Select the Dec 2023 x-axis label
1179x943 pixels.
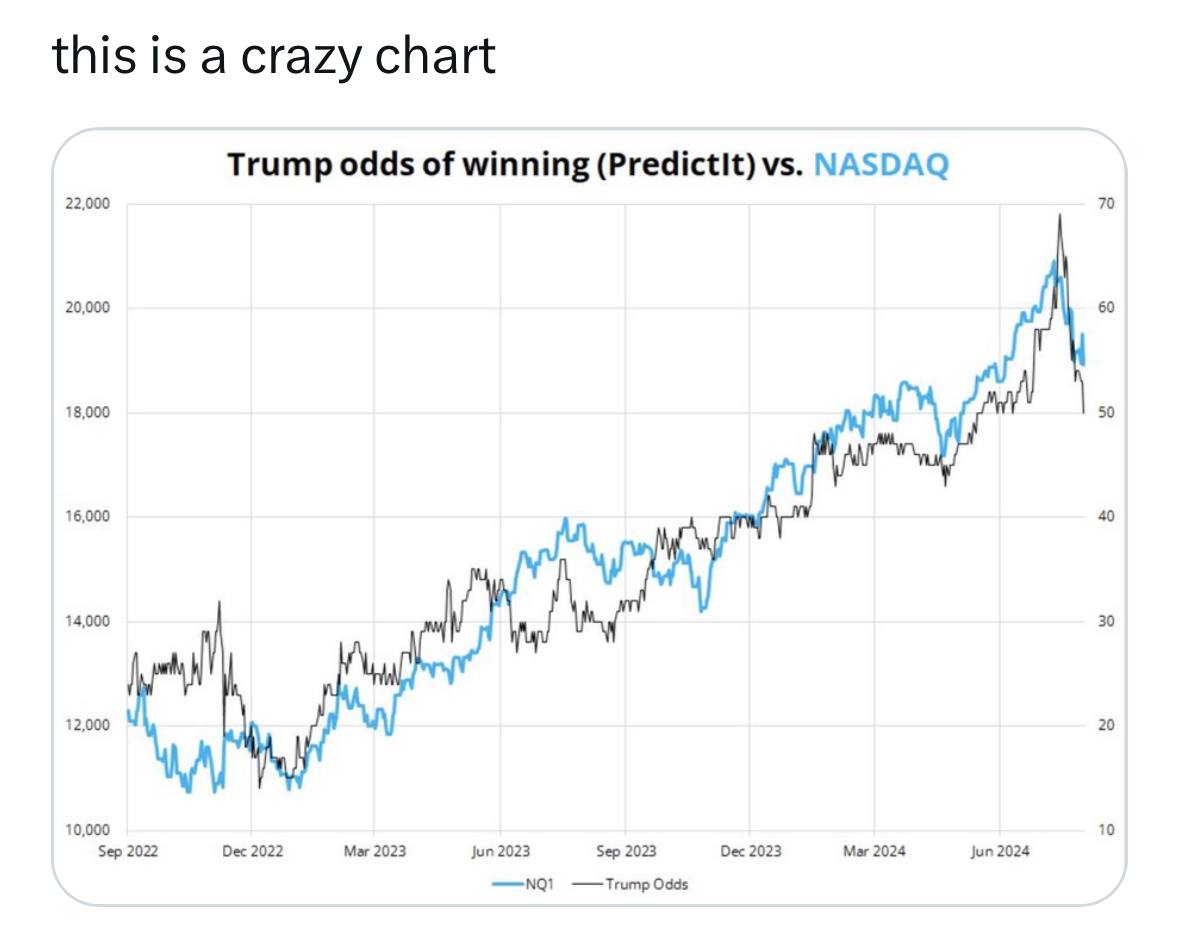point(750,851)
